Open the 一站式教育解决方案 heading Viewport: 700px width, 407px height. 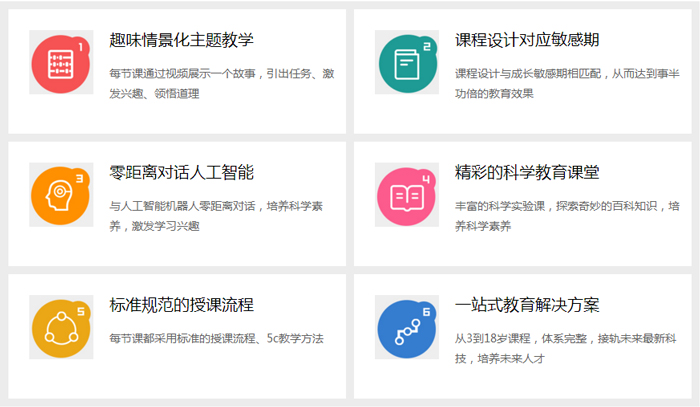pos(527,305)
